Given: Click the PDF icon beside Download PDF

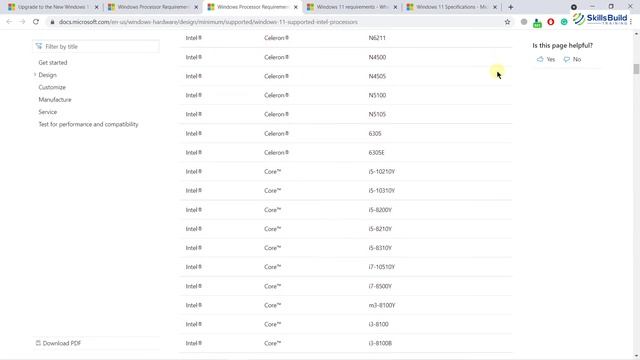Looking at the screenshot, I should tap(38, 343).
